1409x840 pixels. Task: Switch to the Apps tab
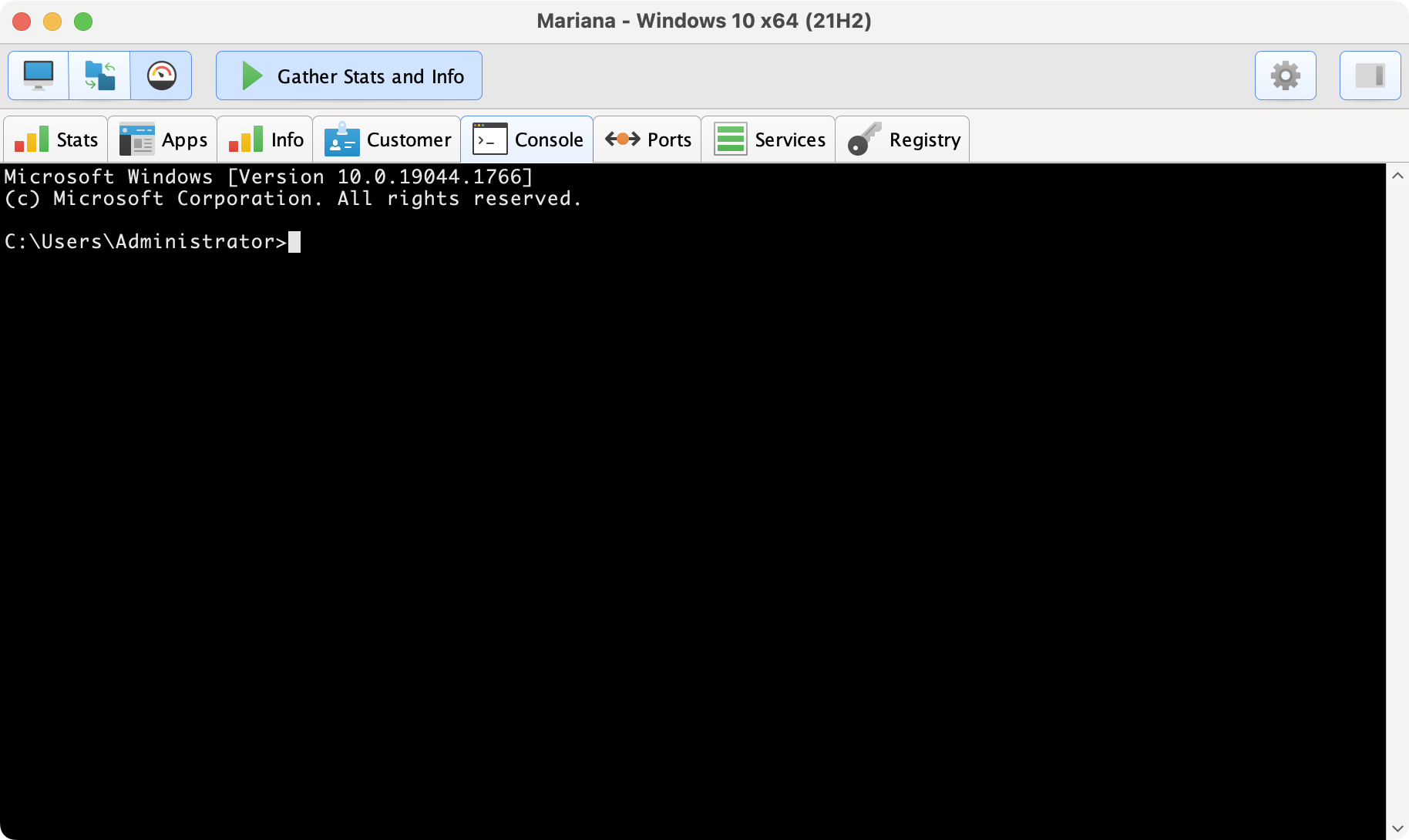163,139
